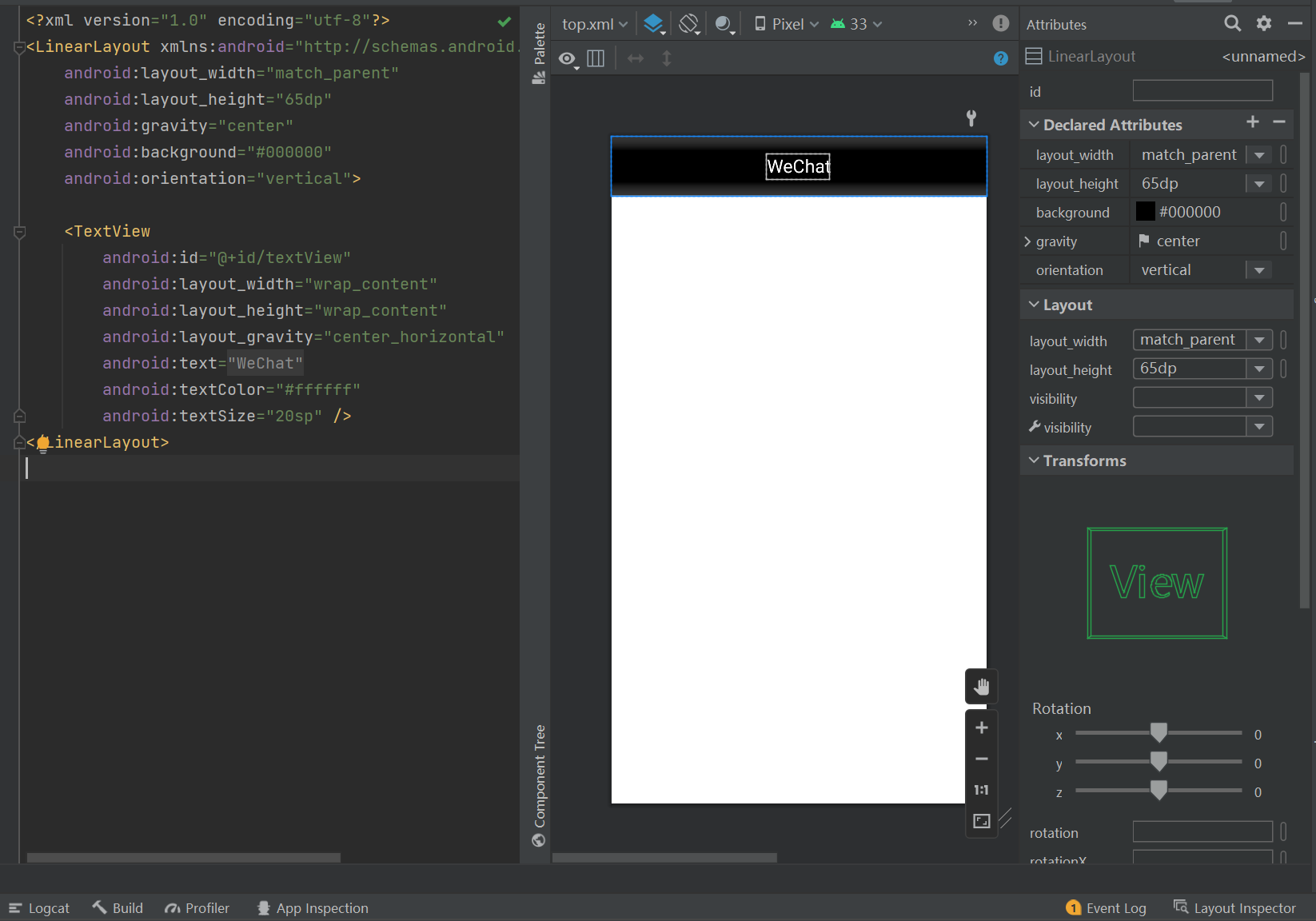1316x921 pixels.
Task: Click the design surface layers icon
Action: pos(653,24)
